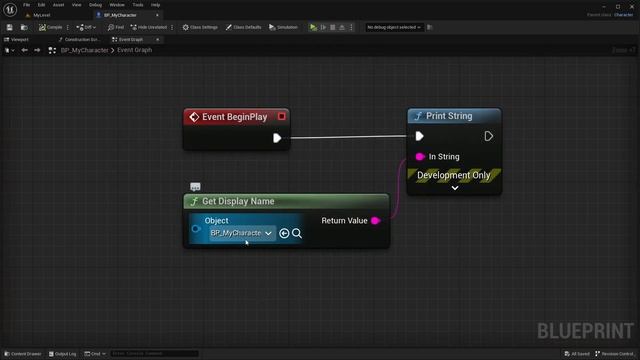This screenshot has width=640, height=360.
Task: Click the Find toolbar button
Action: tap(116, 27)
